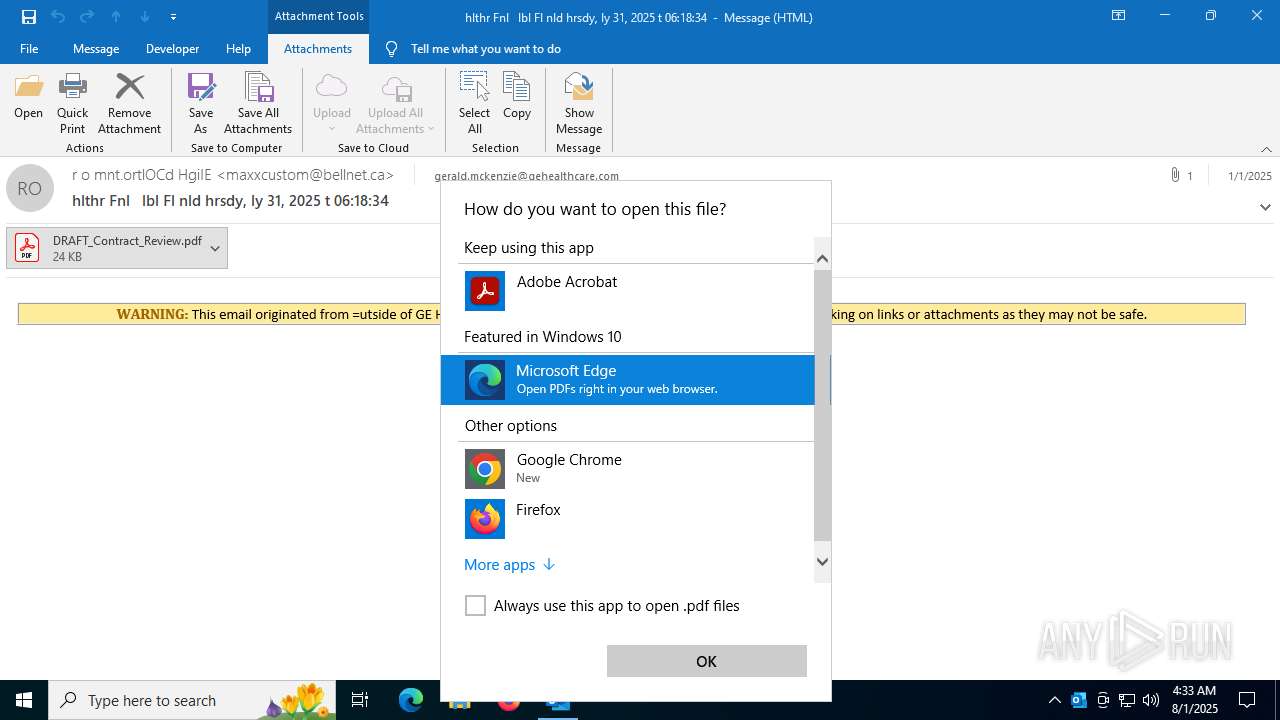Click the network icon in system tray
The image size is (1280, 720).
1127,700
